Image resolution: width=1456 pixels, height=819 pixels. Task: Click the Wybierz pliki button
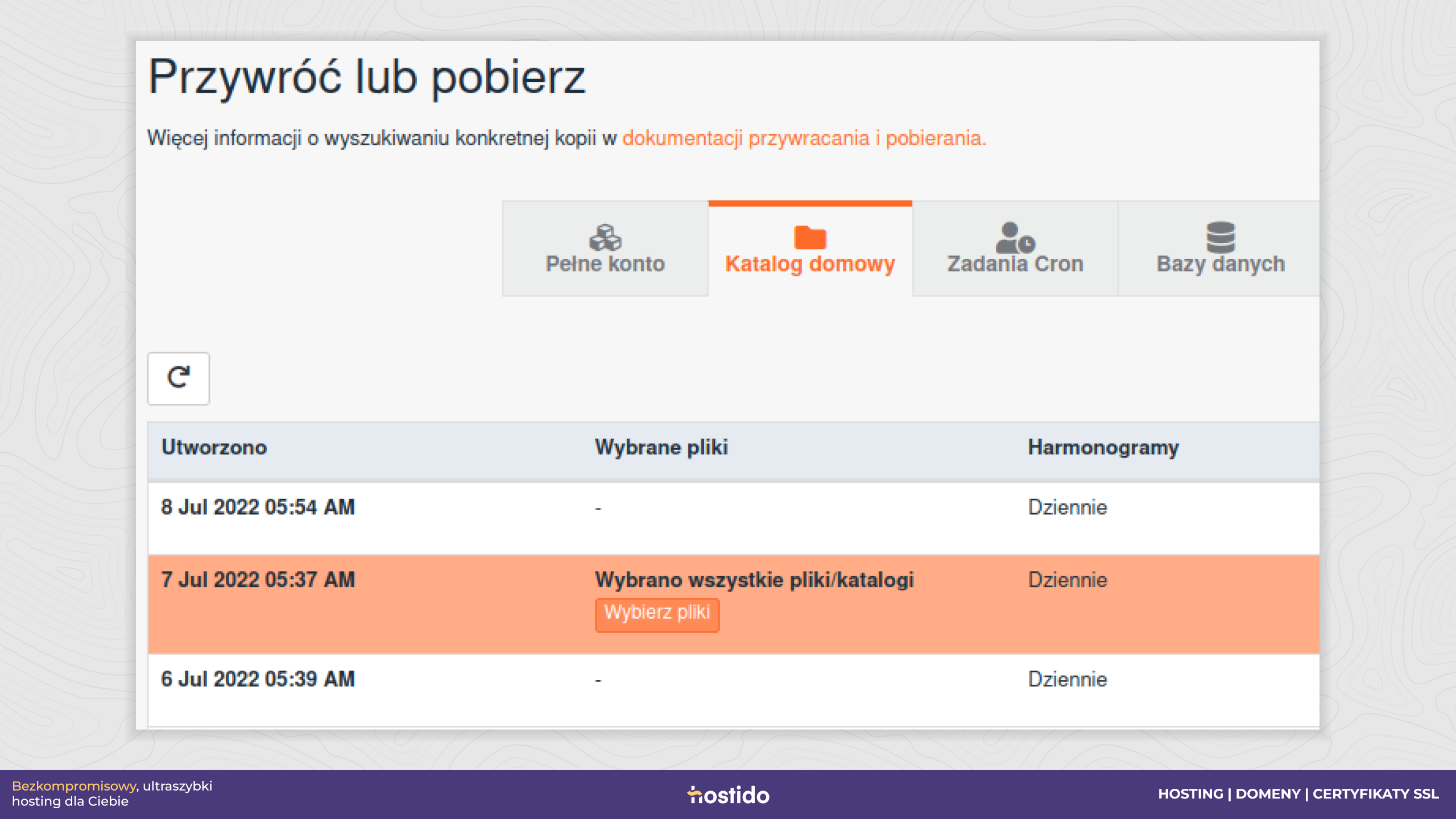point(657,615)
